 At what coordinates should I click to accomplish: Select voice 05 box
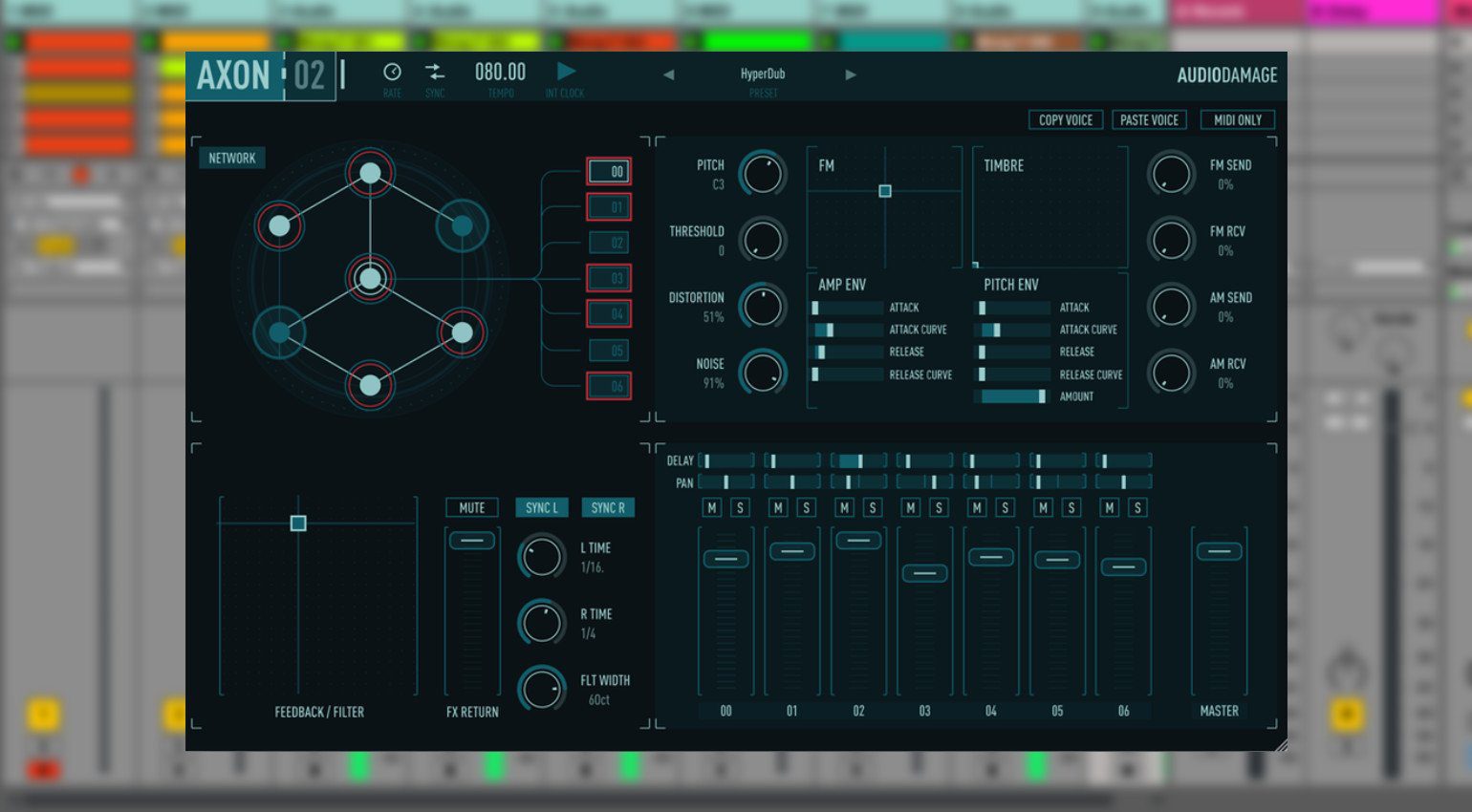tap(609, 351)
